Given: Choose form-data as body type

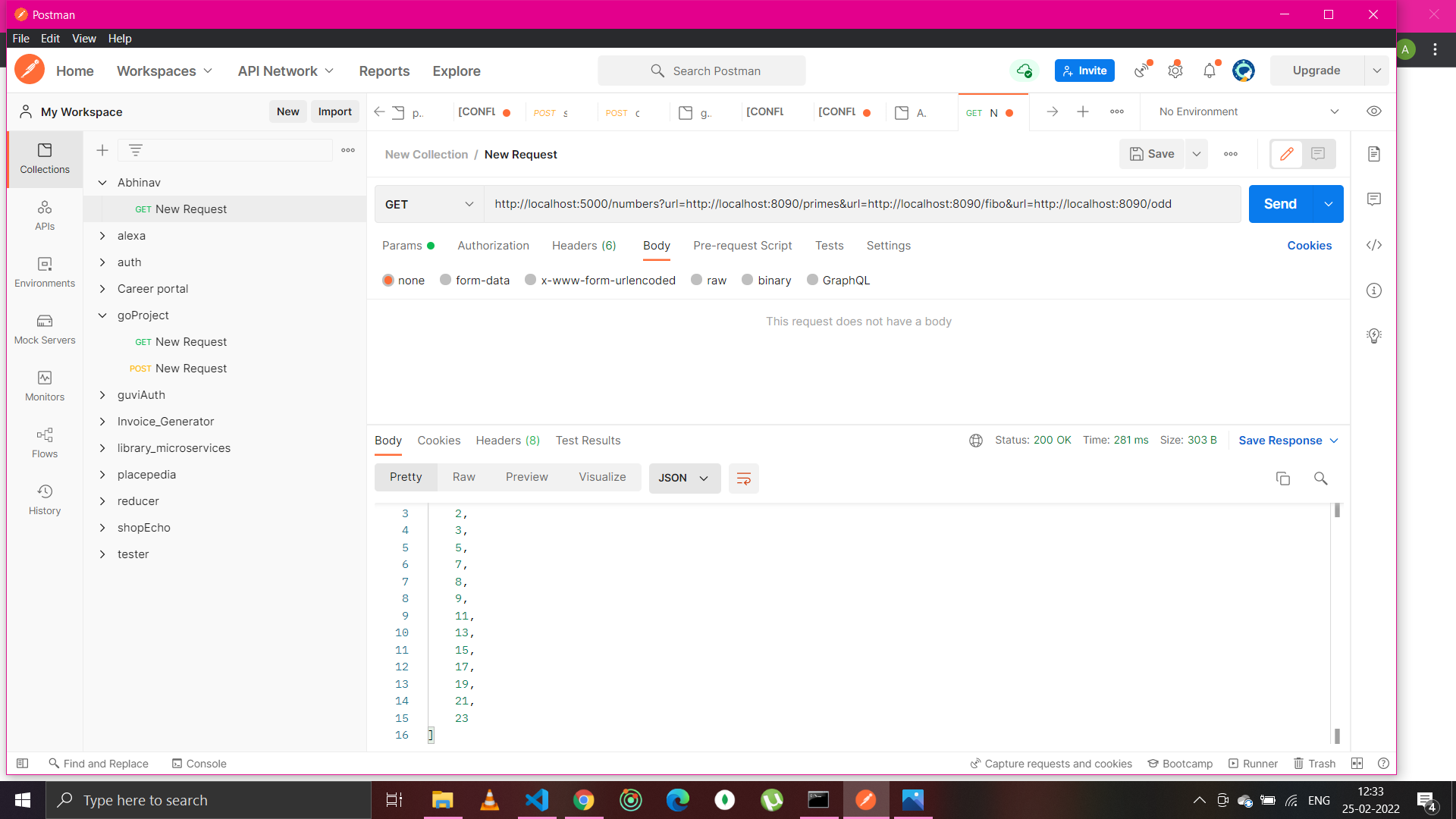Looking at the screenshot, I should click(474, 280).
